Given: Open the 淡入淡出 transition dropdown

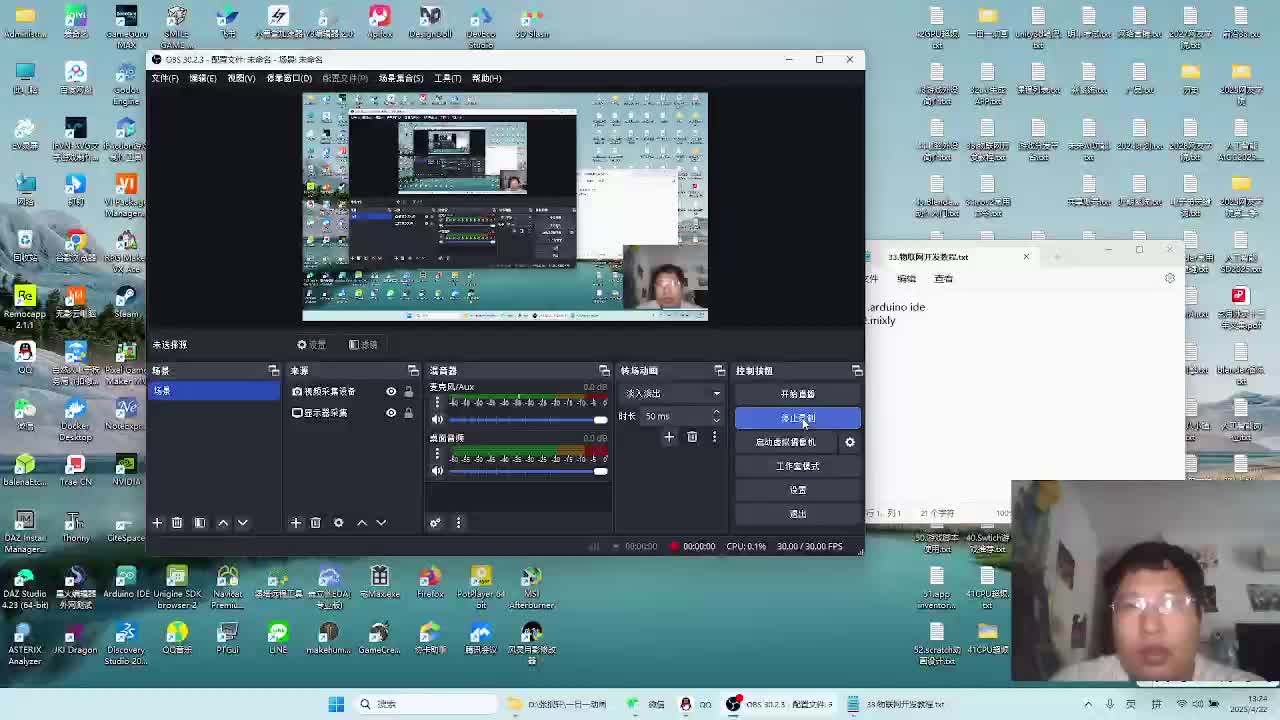Looking at the screenshot, I should (x=671, y=394).
